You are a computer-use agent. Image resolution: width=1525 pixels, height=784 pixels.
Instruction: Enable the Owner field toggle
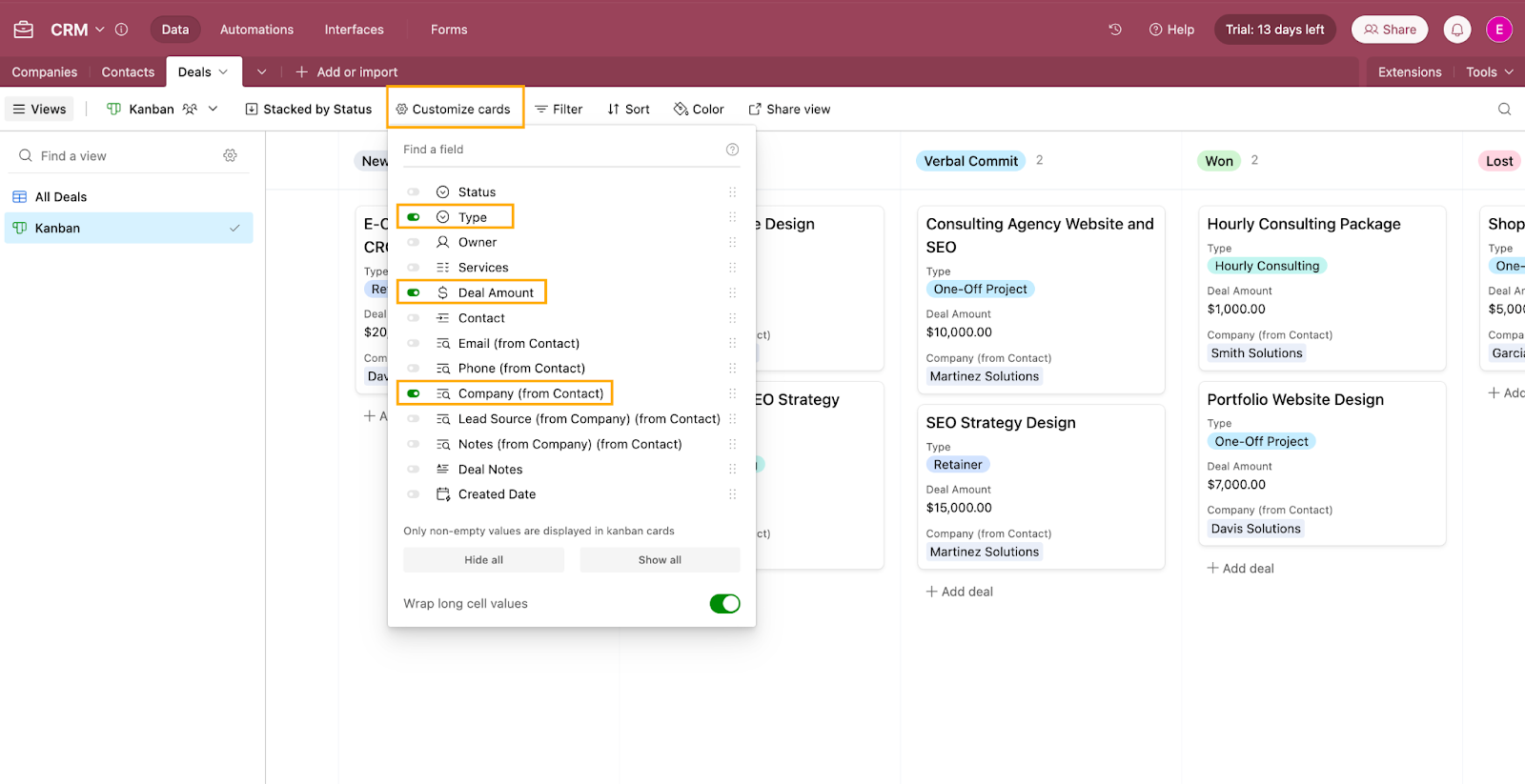[x=414, y=243]
